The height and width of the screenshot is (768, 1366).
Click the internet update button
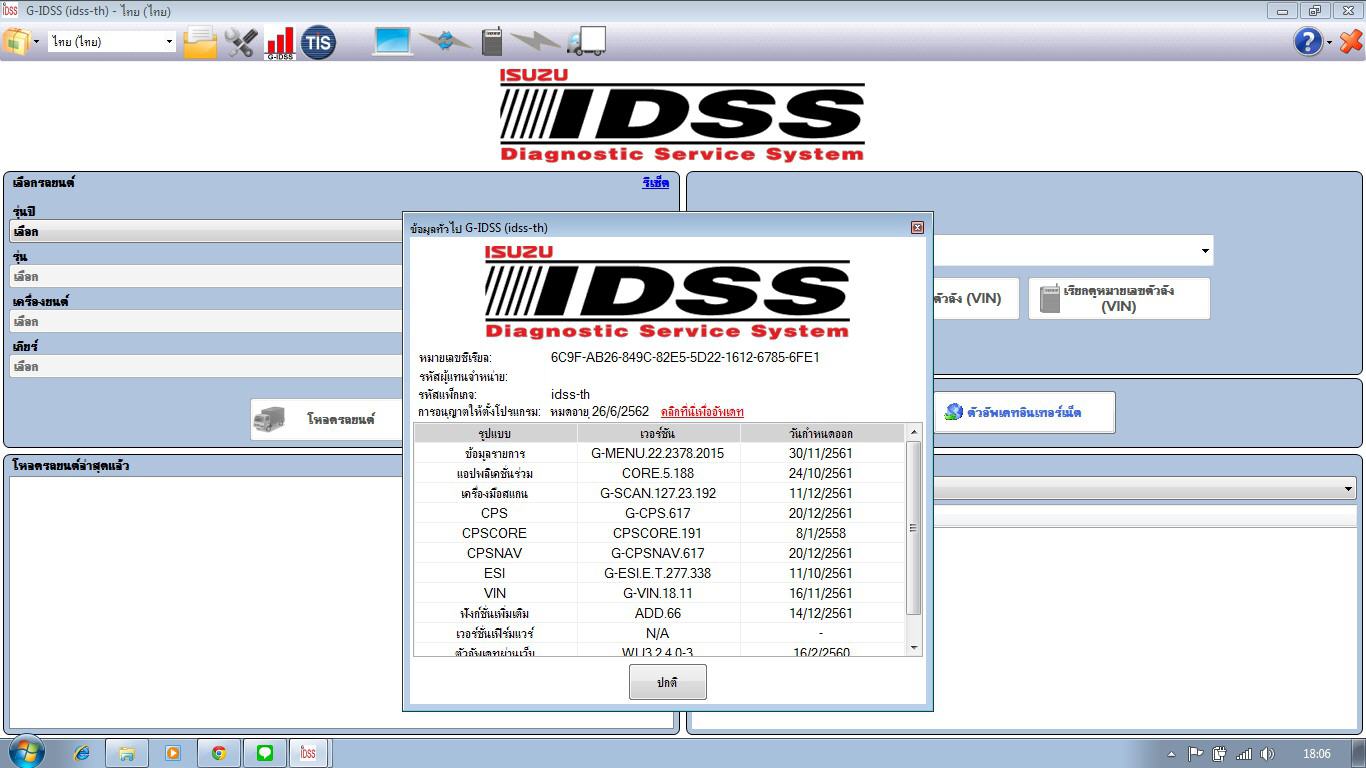1024,412
